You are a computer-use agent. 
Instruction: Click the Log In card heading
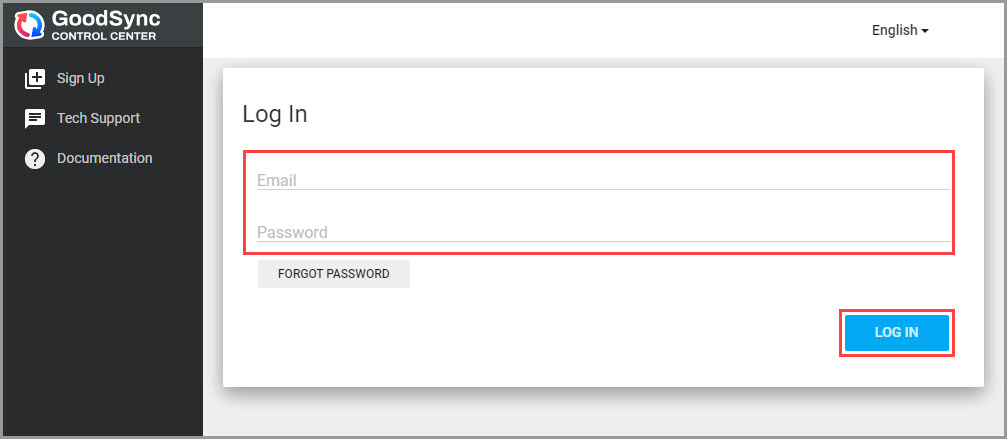tap(275, 114)
